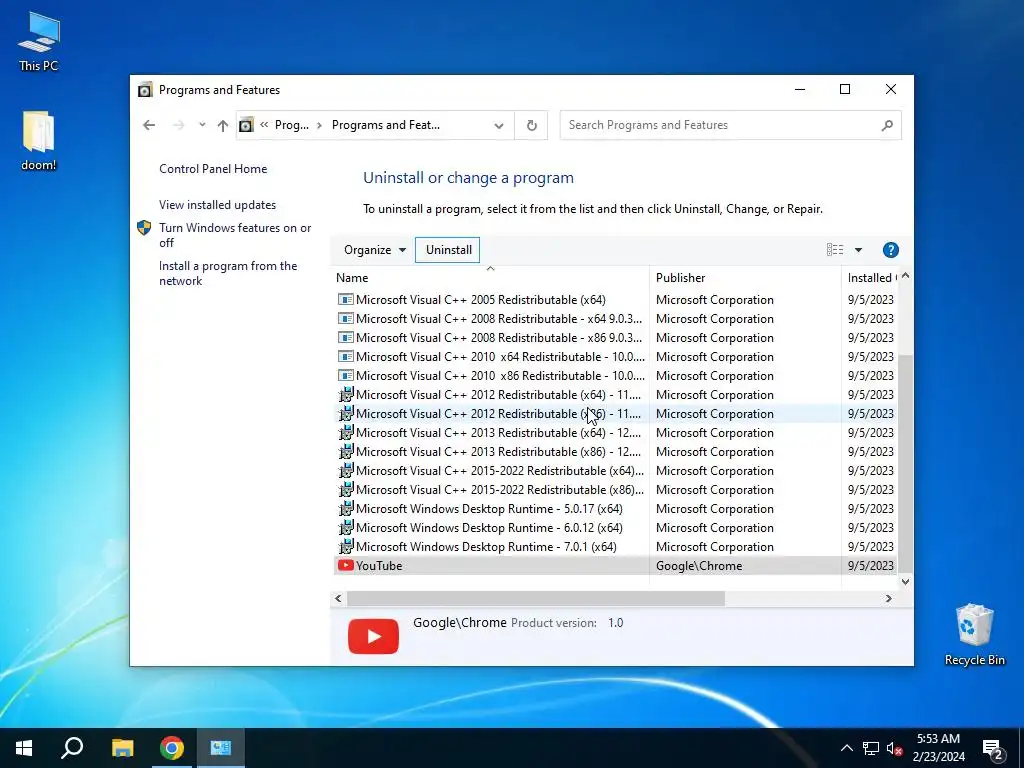Screen dimensions: 1024x768
Task: Click the vertical scrollbar up arrow
Action: (905, 276)
